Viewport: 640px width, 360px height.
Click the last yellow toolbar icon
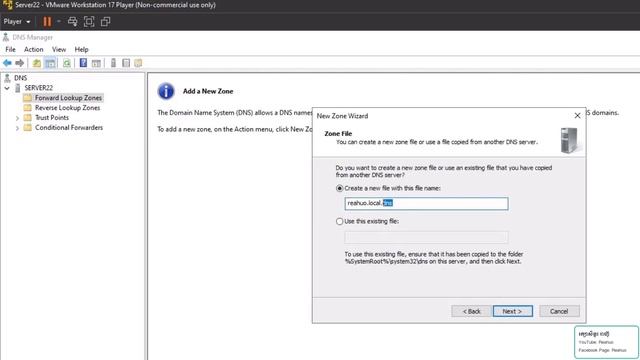(138, 63)
